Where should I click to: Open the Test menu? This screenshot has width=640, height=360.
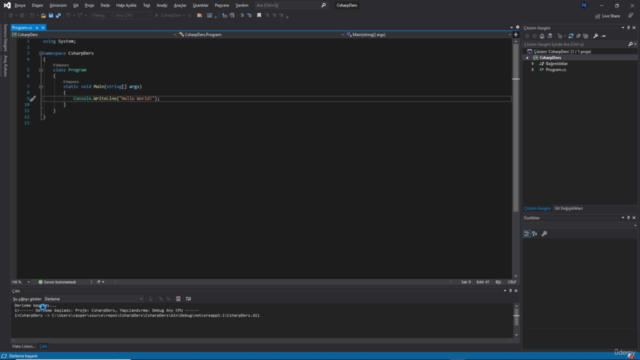[146, 5]
